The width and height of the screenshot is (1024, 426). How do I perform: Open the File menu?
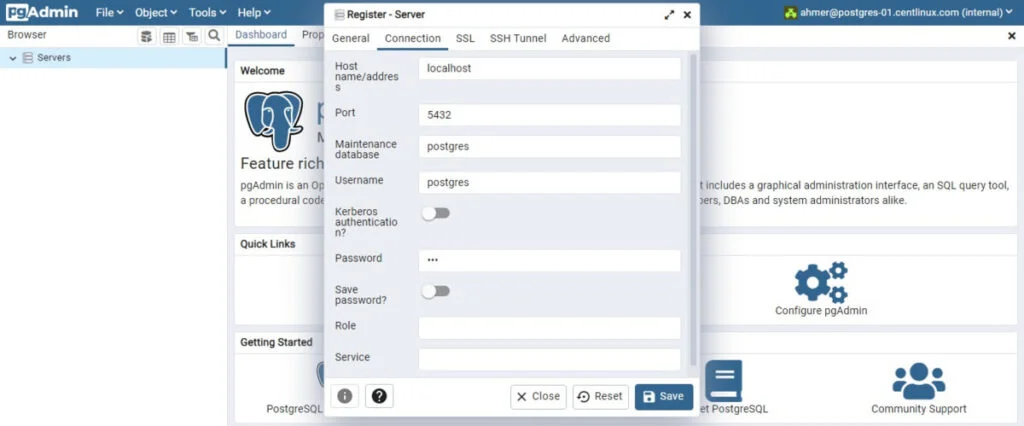pos(109,12)
